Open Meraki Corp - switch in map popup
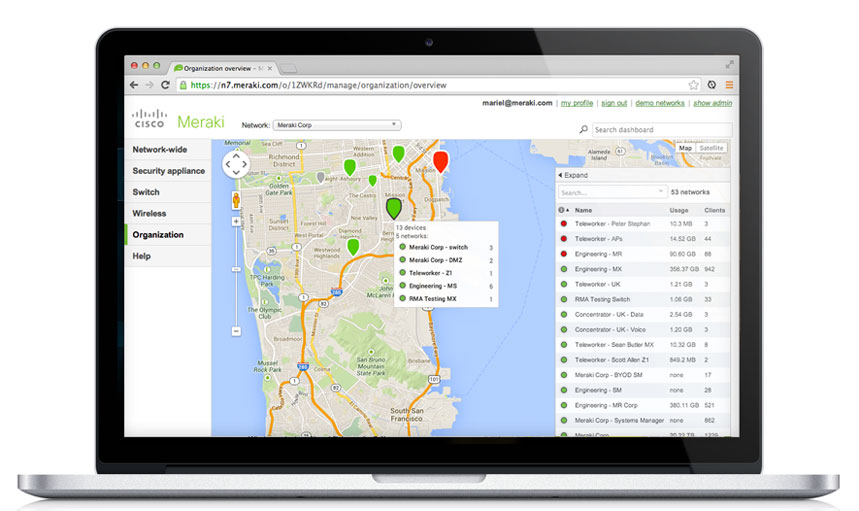Screen dimensions: 859x511 [438, 247]
